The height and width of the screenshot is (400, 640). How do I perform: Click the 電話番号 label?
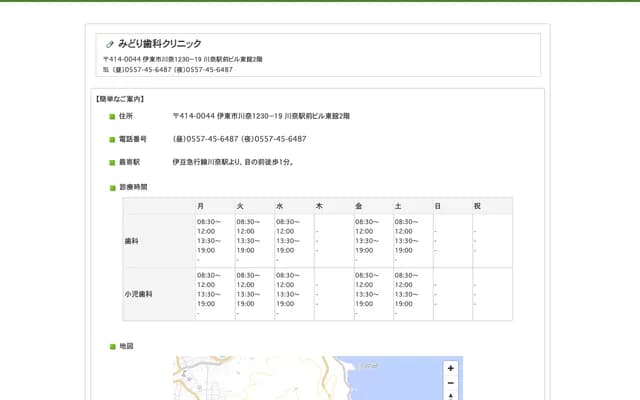133,139
